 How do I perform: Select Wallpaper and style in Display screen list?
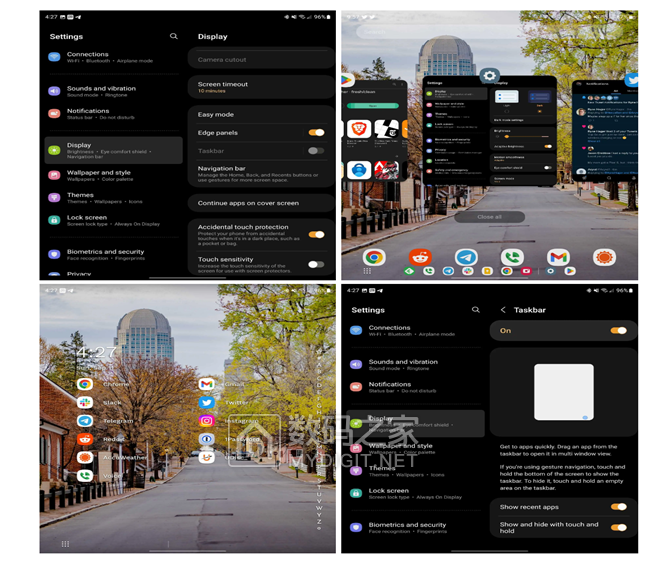click(x=113, y=175)
